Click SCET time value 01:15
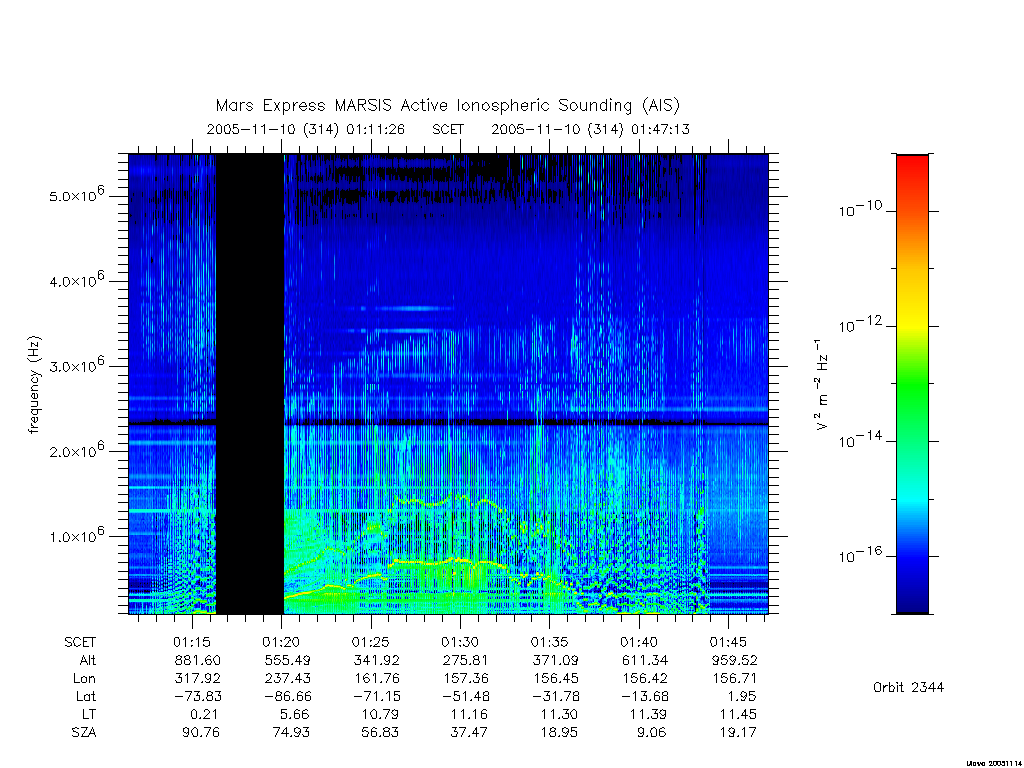1024x768 pixels. (192, 642)
